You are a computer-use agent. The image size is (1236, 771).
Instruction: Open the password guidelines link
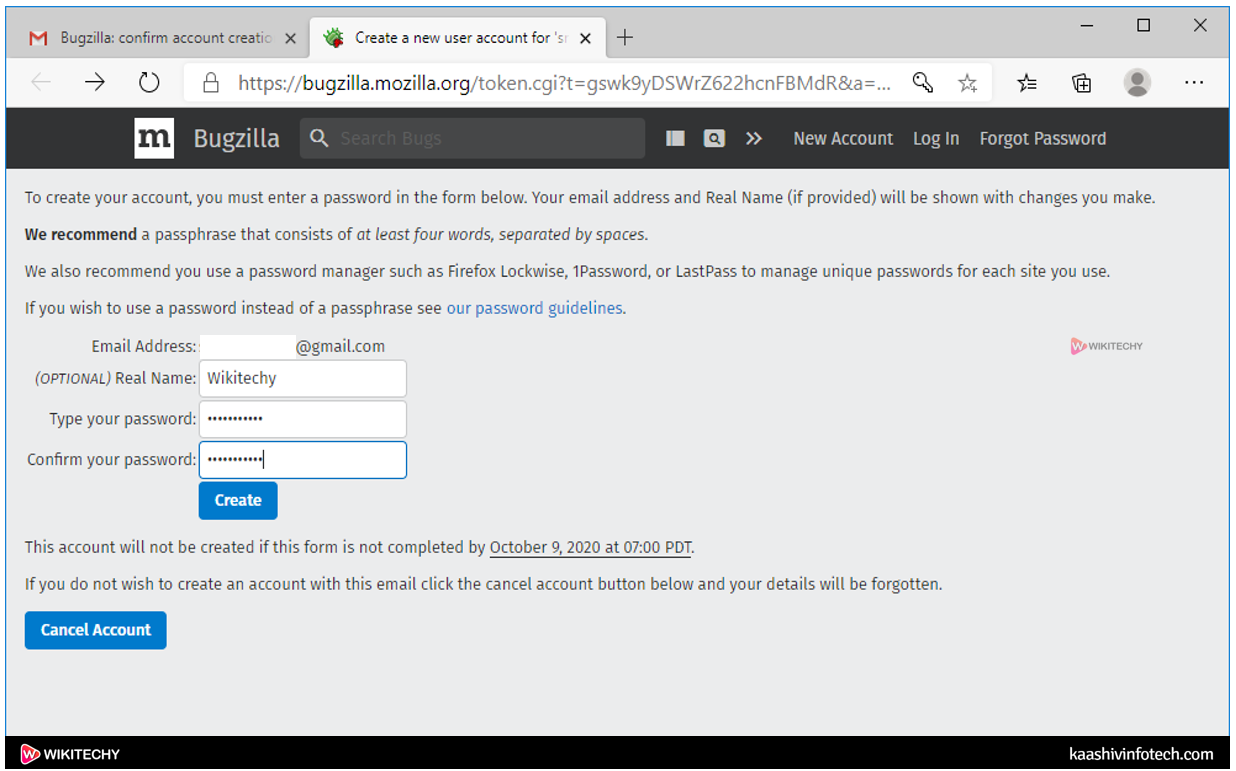tap(534, 308)
